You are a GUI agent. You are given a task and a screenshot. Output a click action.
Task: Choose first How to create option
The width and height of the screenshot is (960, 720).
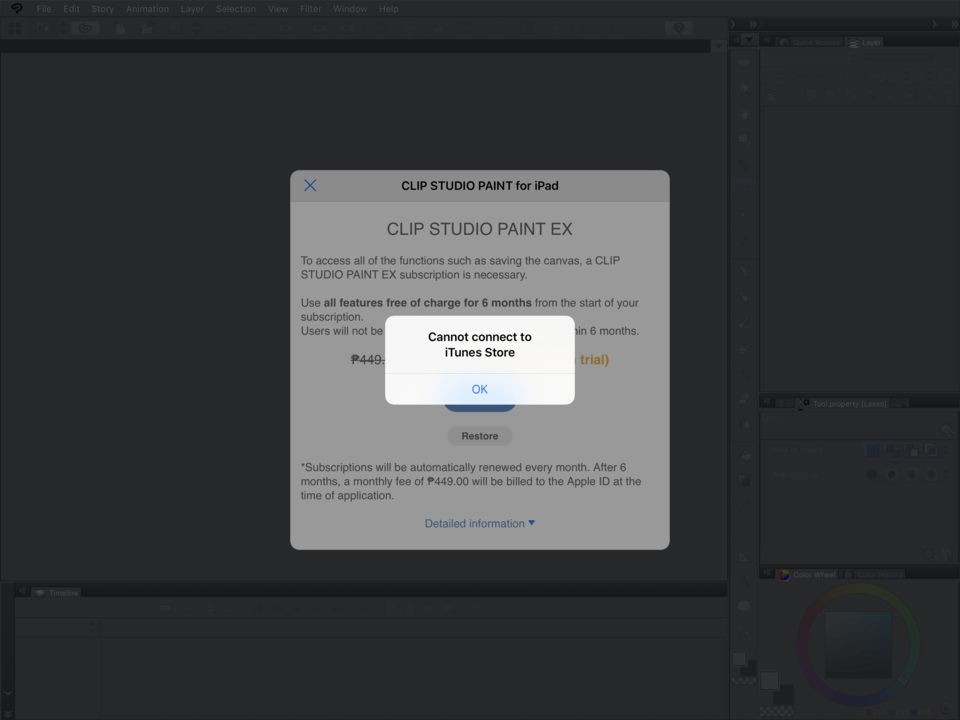[x=872, y=450]
